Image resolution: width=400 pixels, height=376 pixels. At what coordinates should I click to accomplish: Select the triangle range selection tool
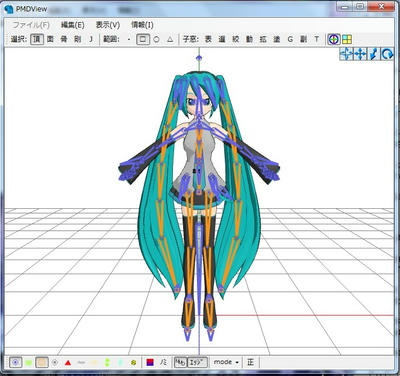coord(170,39)
